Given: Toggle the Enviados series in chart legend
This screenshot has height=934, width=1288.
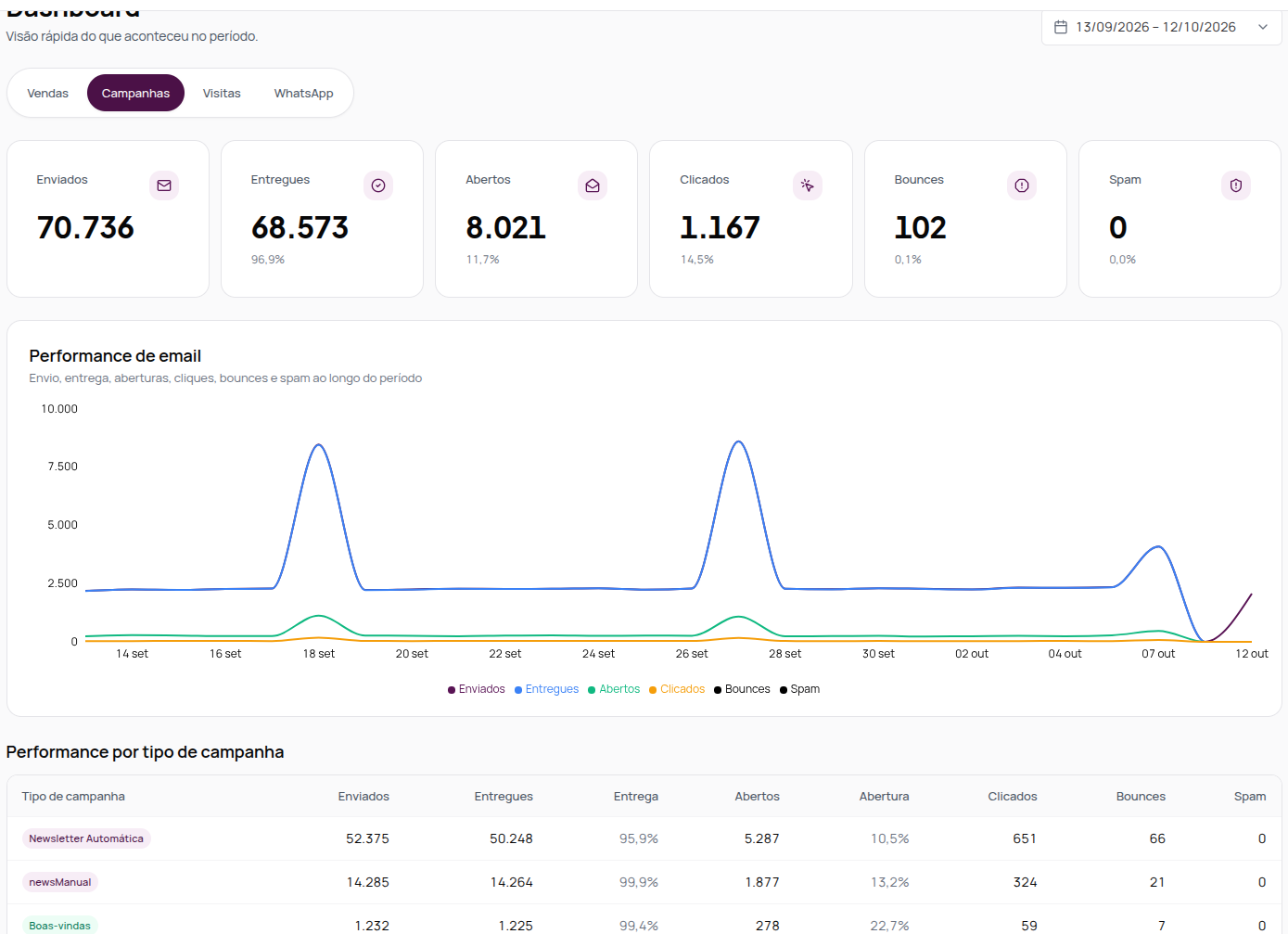Looking at the screenshot, I should tap(476, 689).
